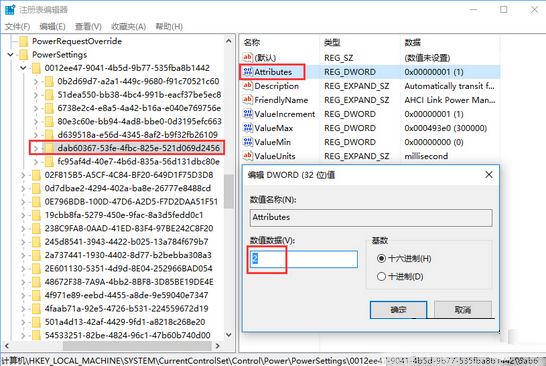Expand the 02F815B5-A5CF key

point(23,175)
